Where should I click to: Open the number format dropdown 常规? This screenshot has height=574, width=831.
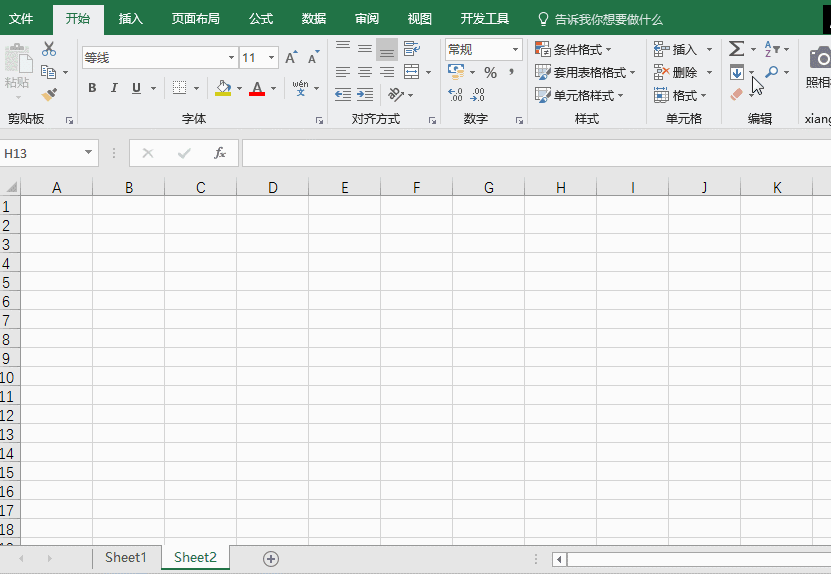tap(516, 49)
